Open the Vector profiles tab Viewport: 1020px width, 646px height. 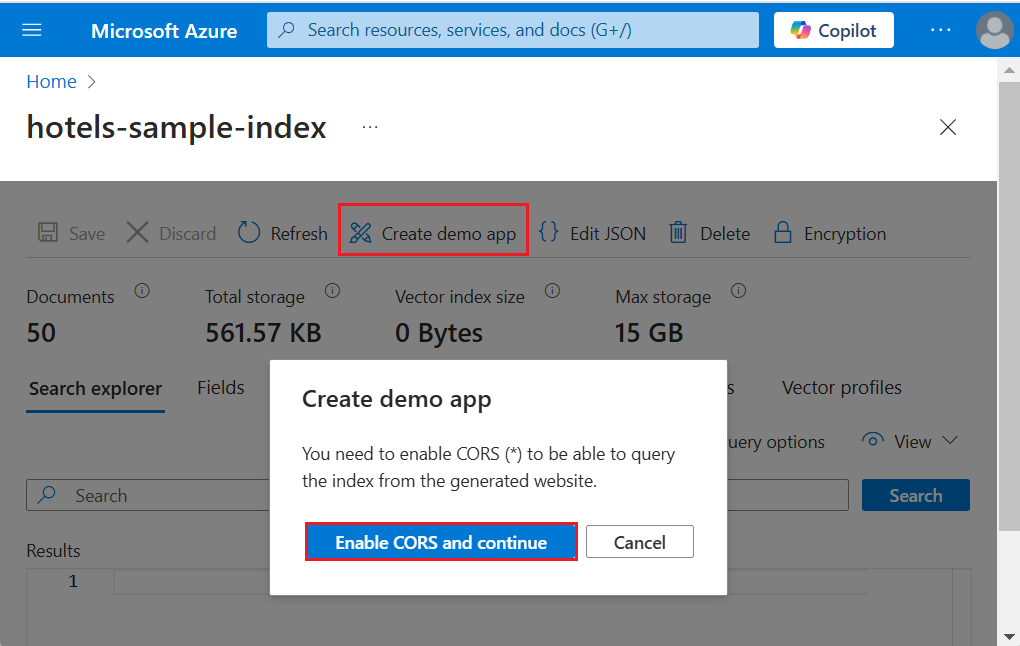[841, 388]
